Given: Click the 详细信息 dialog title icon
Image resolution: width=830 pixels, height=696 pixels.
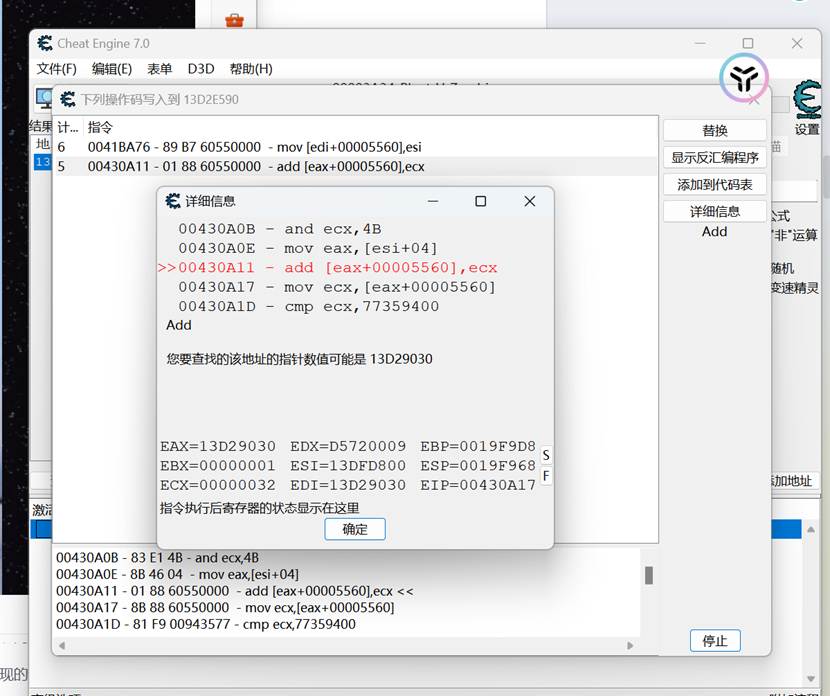Looking at the screenshot, I should pyautogui.click(x=173, y=201).
